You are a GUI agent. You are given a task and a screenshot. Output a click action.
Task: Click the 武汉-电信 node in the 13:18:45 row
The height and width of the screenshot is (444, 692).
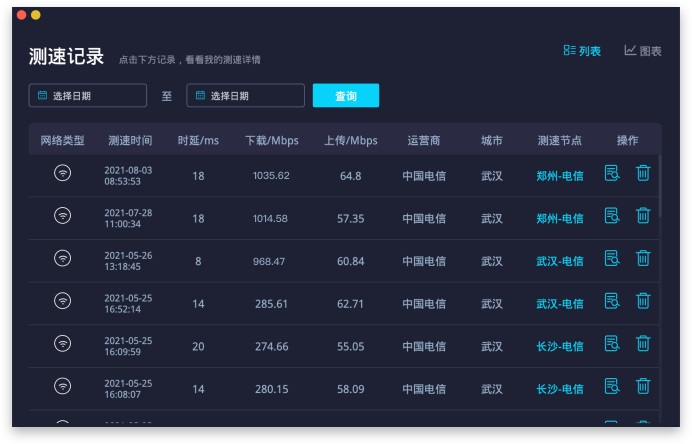(x=559, y=261)
